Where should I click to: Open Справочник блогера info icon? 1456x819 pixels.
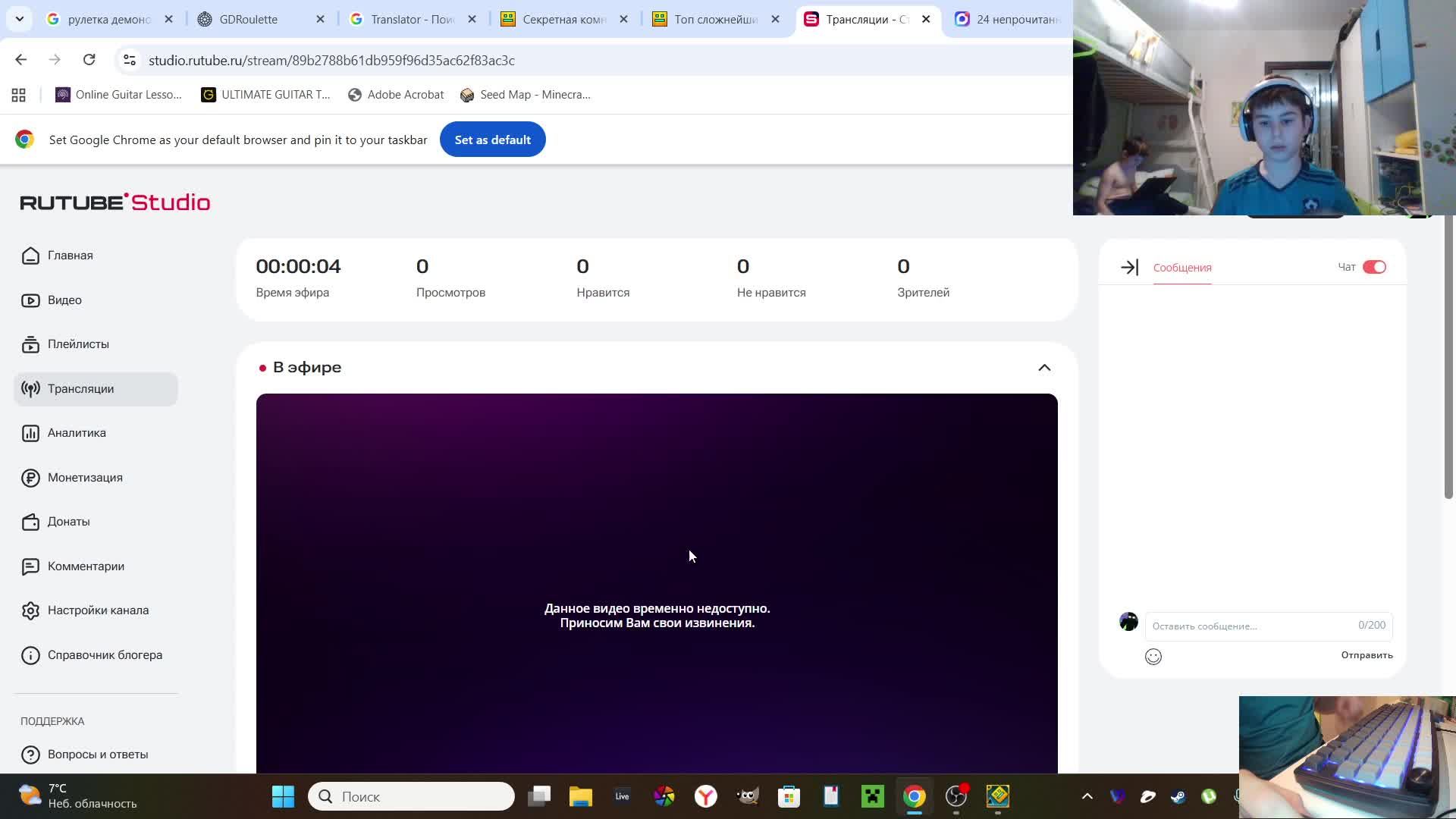pyautogui.click(x=30, y=655)
